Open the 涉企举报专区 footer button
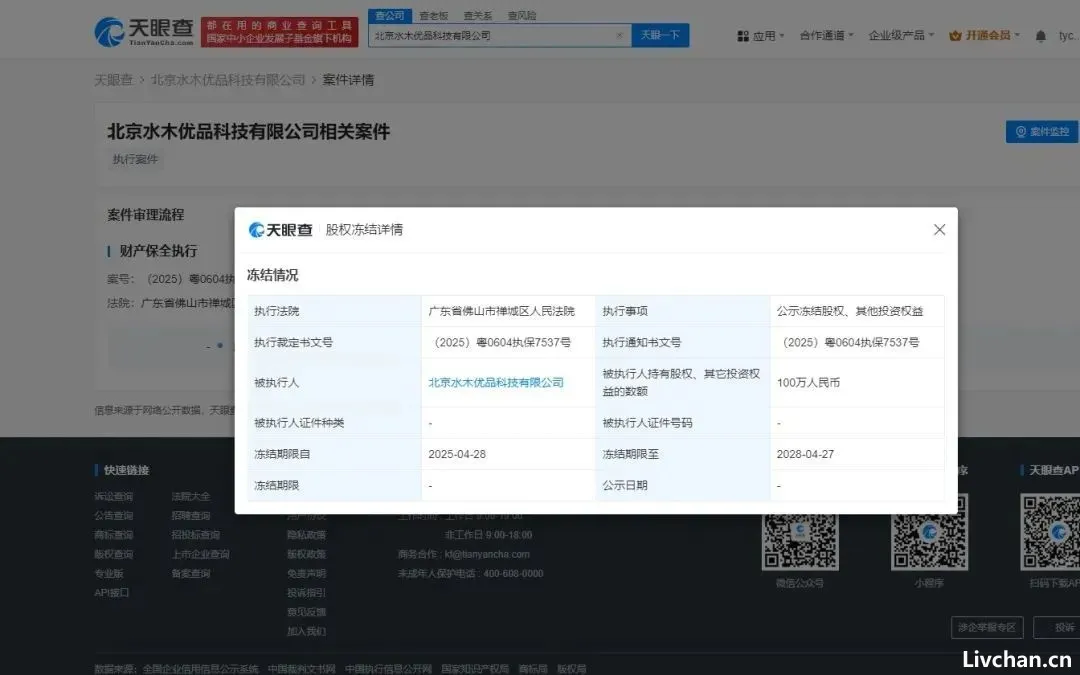The width and height of the screenshot is (1080, 675). 986,627
